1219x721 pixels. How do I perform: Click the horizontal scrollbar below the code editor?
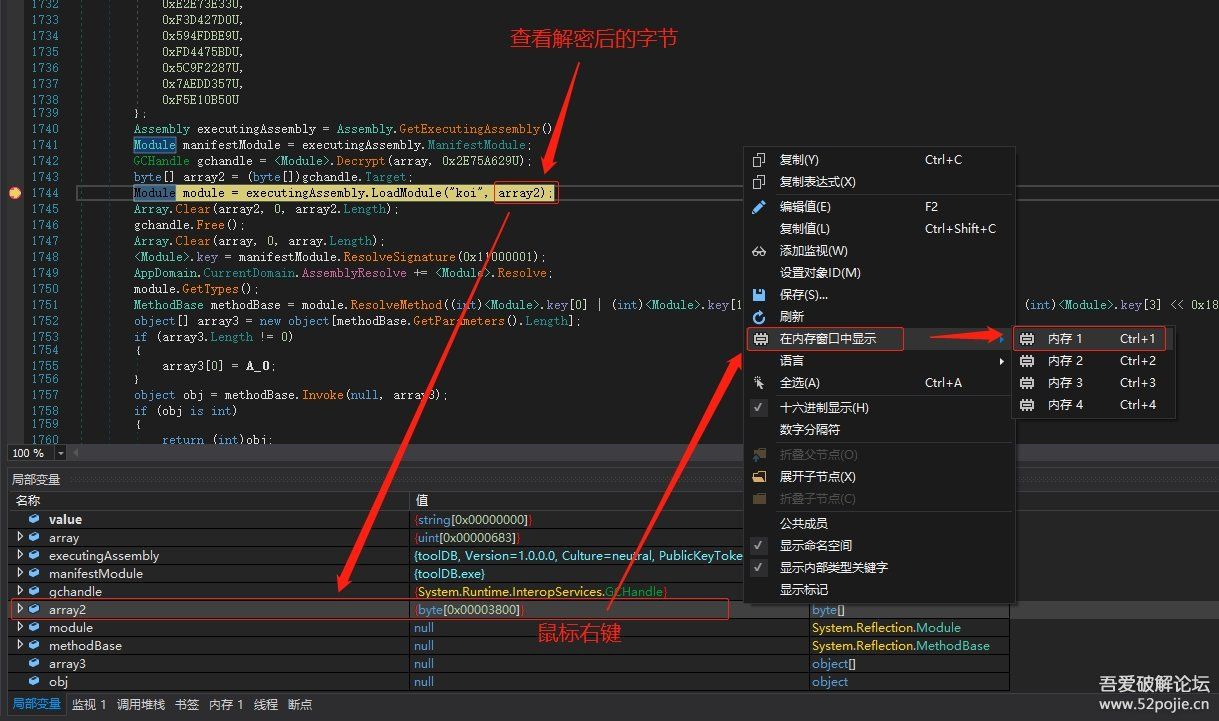[x=400, y=453]
